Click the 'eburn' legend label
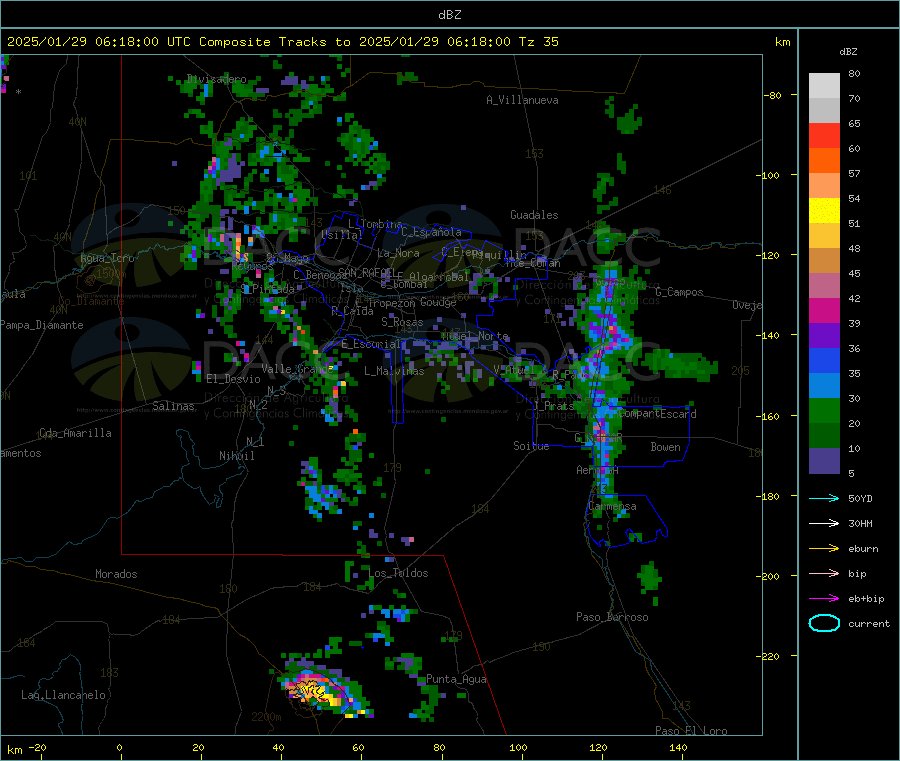 pyautogui.click(x=863, y=549)
